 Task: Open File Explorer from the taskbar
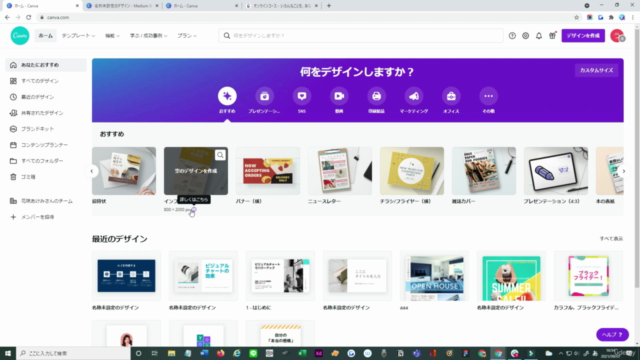point(171,353)
